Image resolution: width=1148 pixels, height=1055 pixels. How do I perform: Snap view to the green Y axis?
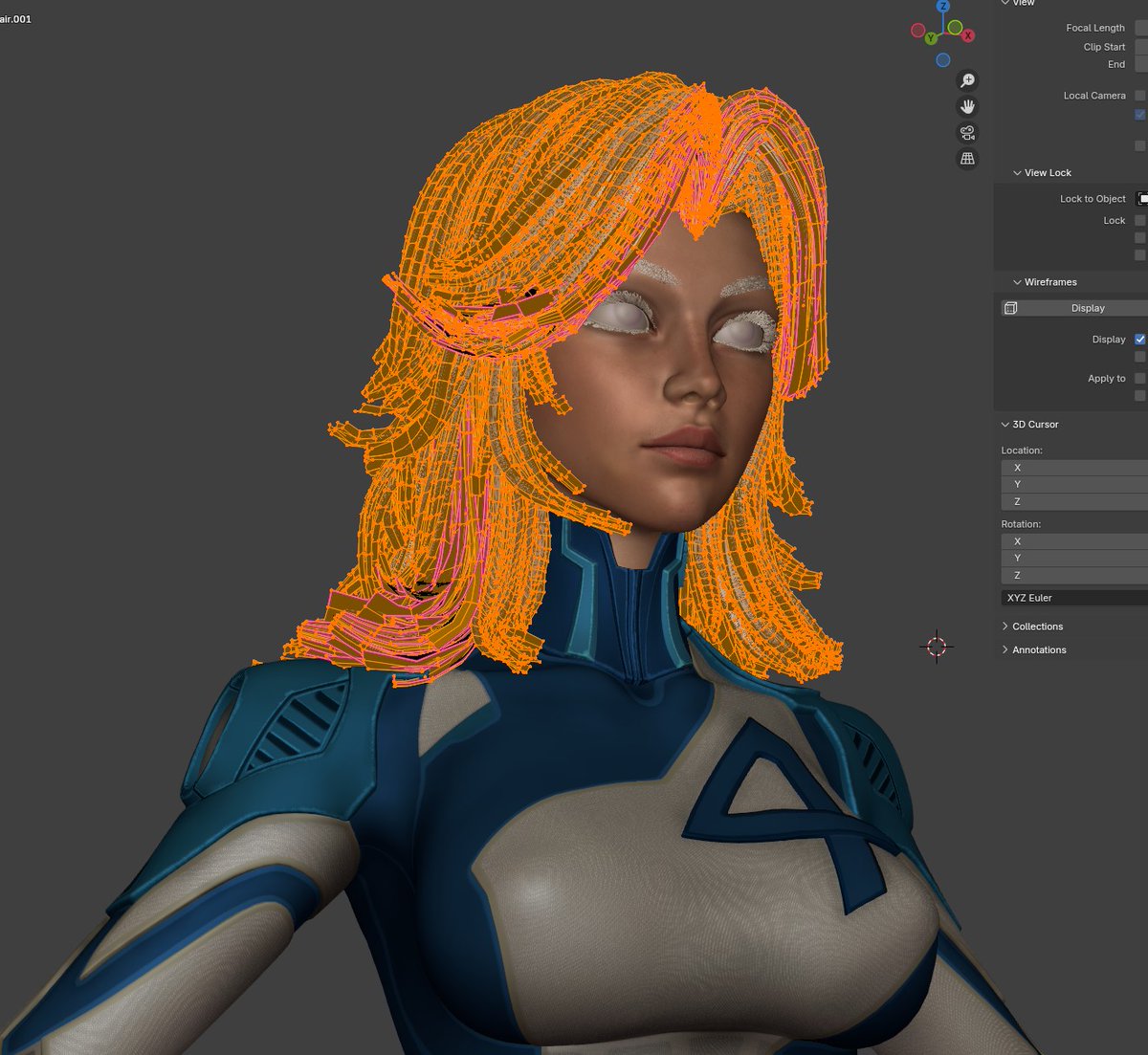point(930,38)
